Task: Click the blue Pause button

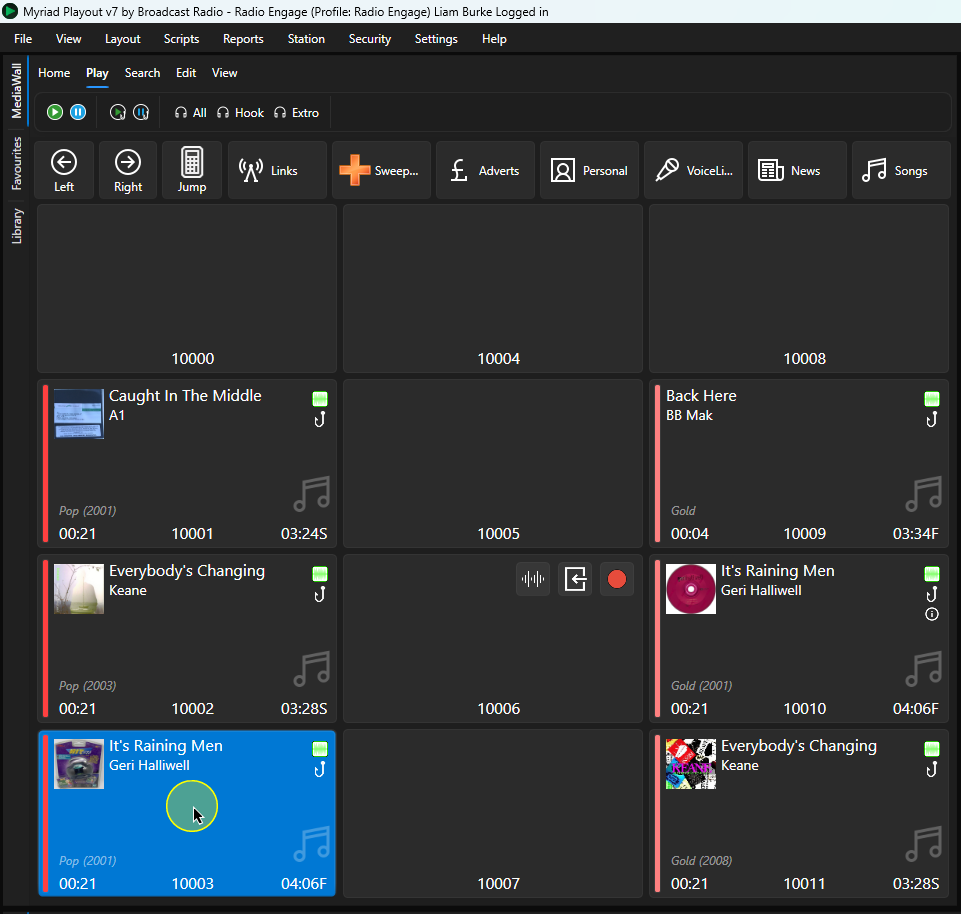Action: pyautogui.click(x=78, y=112)
